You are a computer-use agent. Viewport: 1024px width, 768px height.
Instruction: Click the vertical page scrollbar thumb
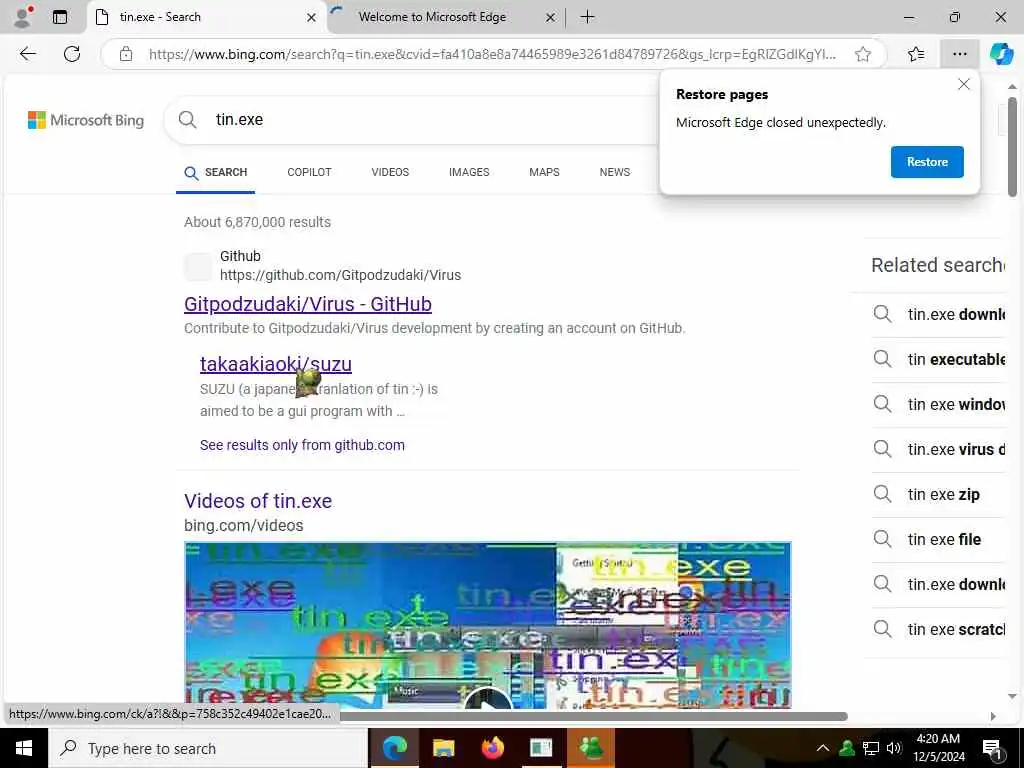(1012, 147)
